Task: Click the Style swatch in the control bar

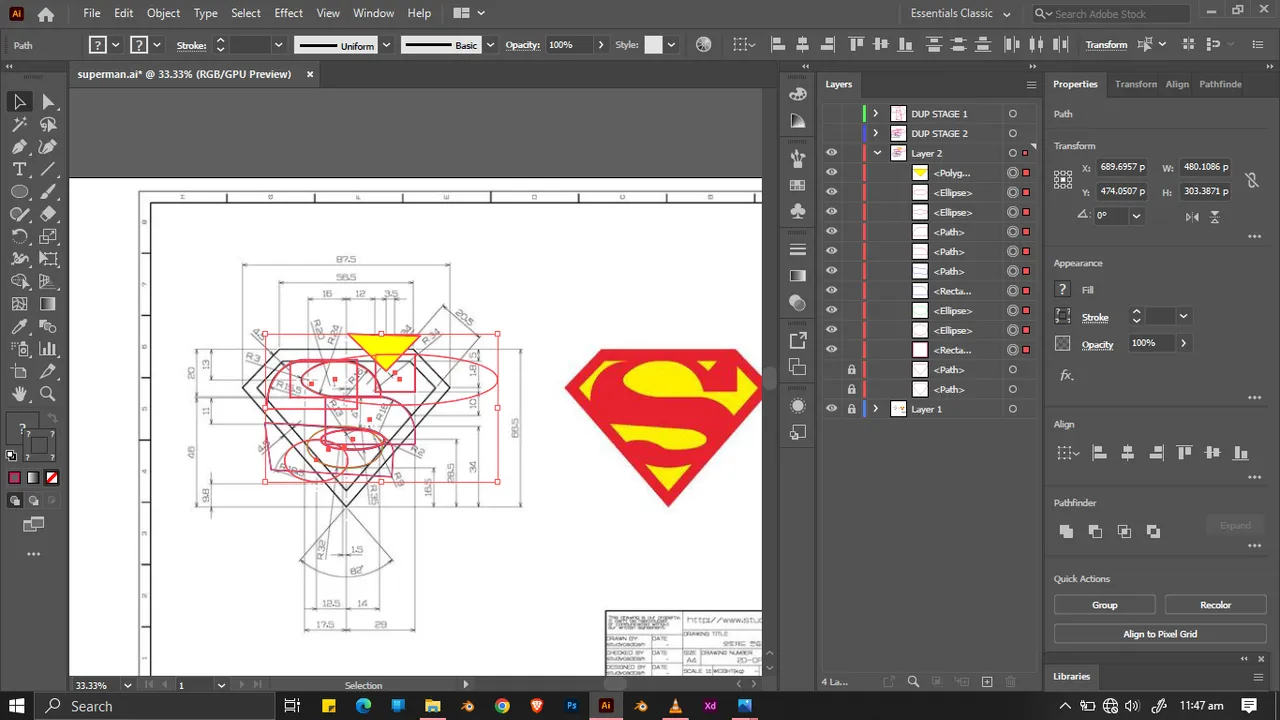Action: (x=653, y=45)
